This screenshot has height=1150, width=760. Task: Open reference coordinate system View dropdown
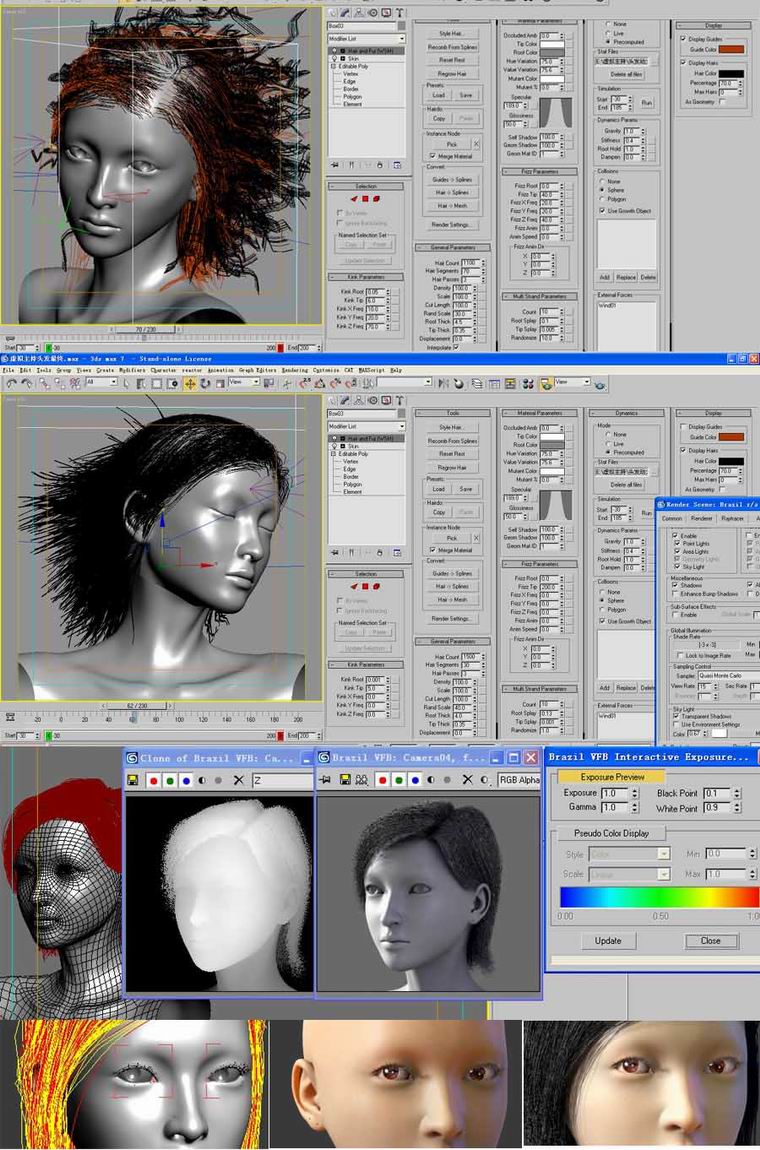(x=244, y=382)
